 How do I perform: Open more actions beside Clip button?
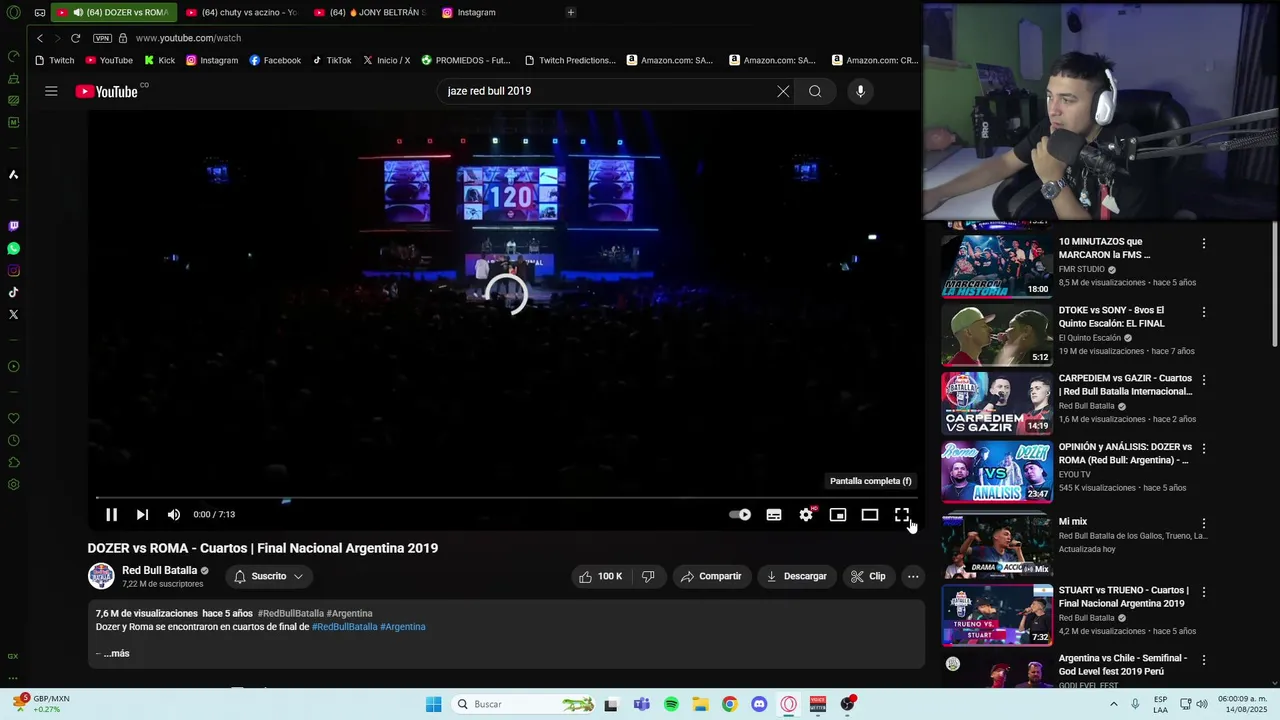click(913, 576)
